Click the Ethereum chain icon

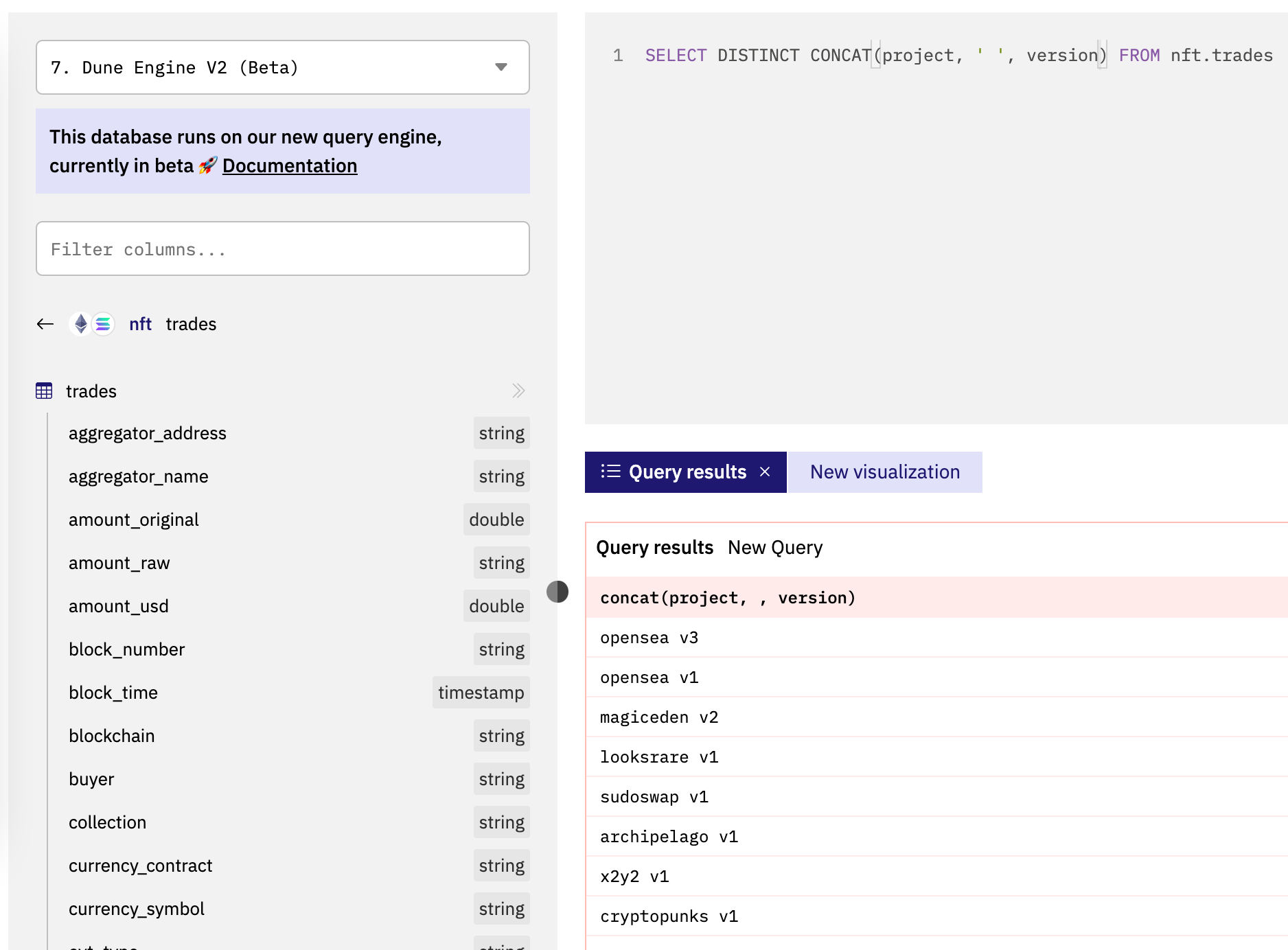pos(81,324)
